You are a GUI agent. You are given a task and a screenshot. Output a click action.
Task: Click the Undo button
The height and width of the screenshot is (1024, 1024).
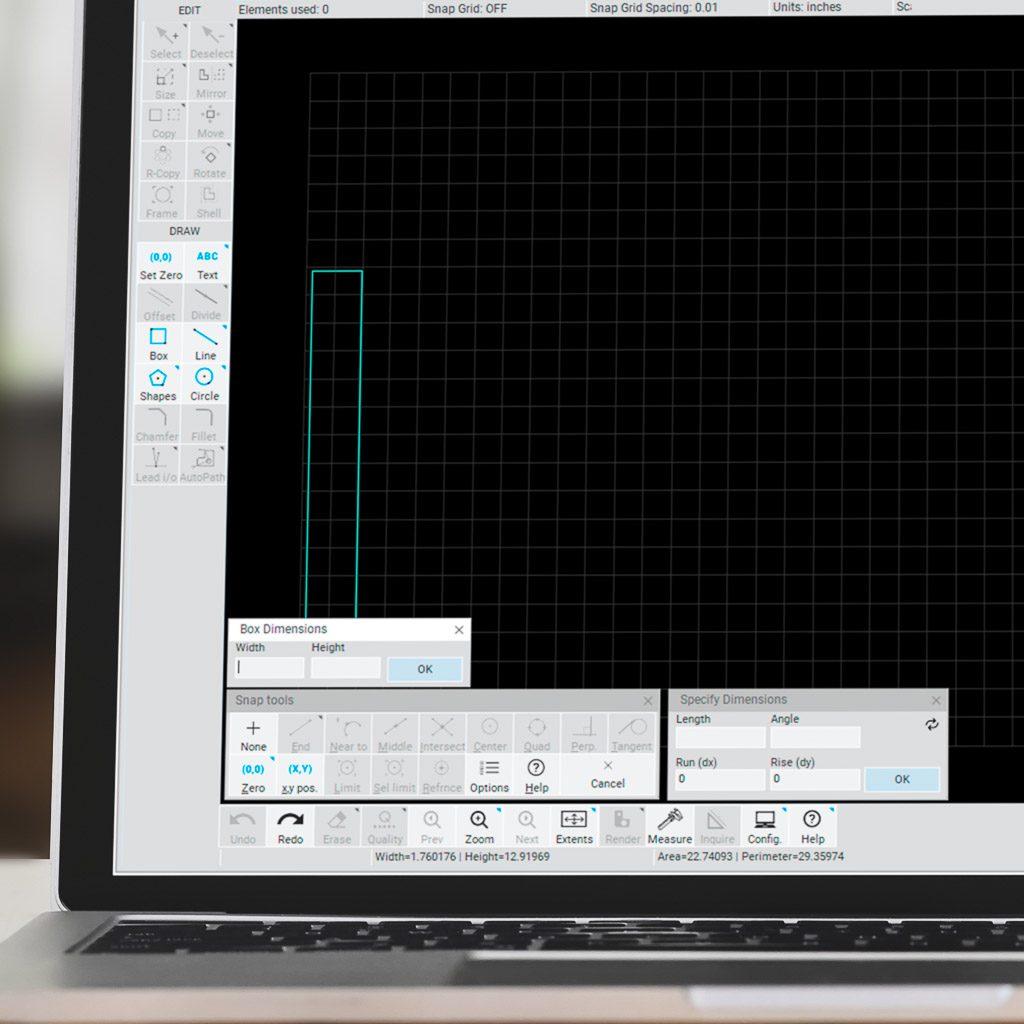[243, 827]
